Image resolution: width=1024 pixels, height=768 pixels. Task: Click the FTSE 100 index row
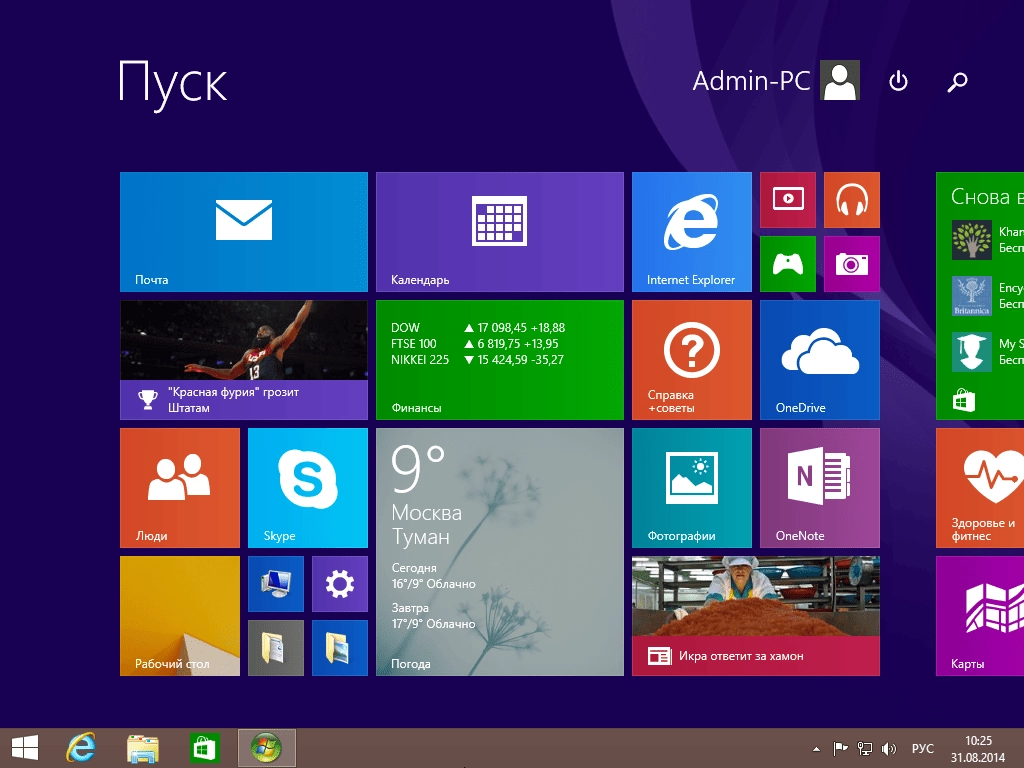(x=475, y=344)
